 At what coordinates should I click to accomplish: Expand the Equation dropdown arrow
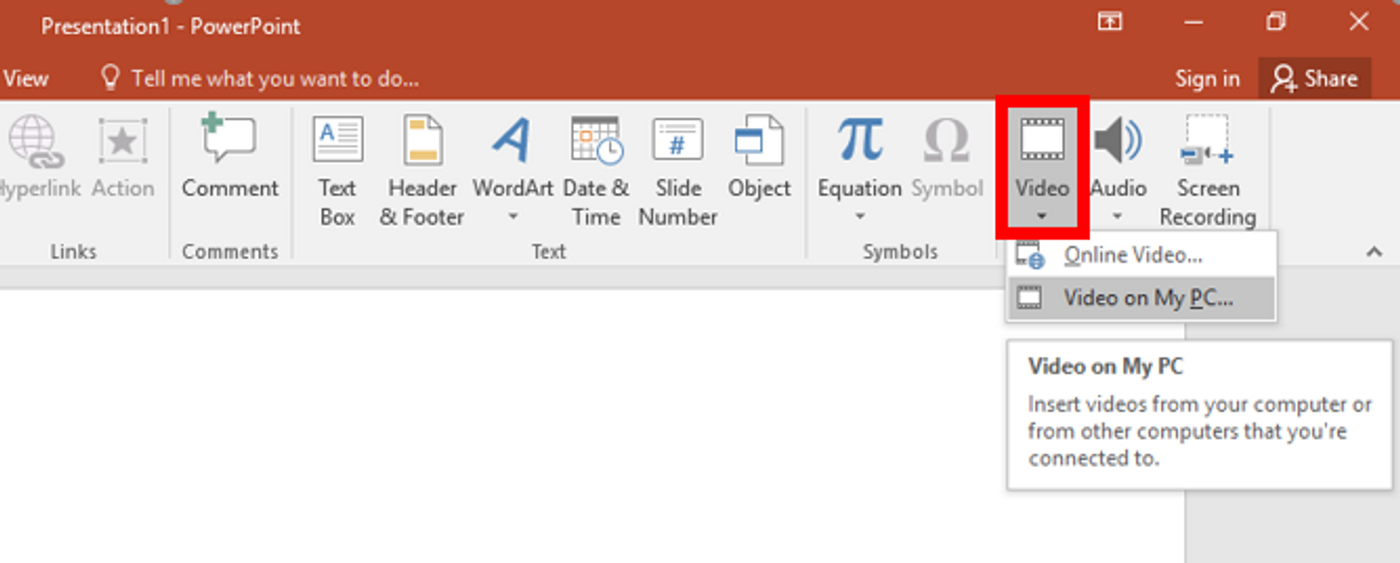point(860,216)
